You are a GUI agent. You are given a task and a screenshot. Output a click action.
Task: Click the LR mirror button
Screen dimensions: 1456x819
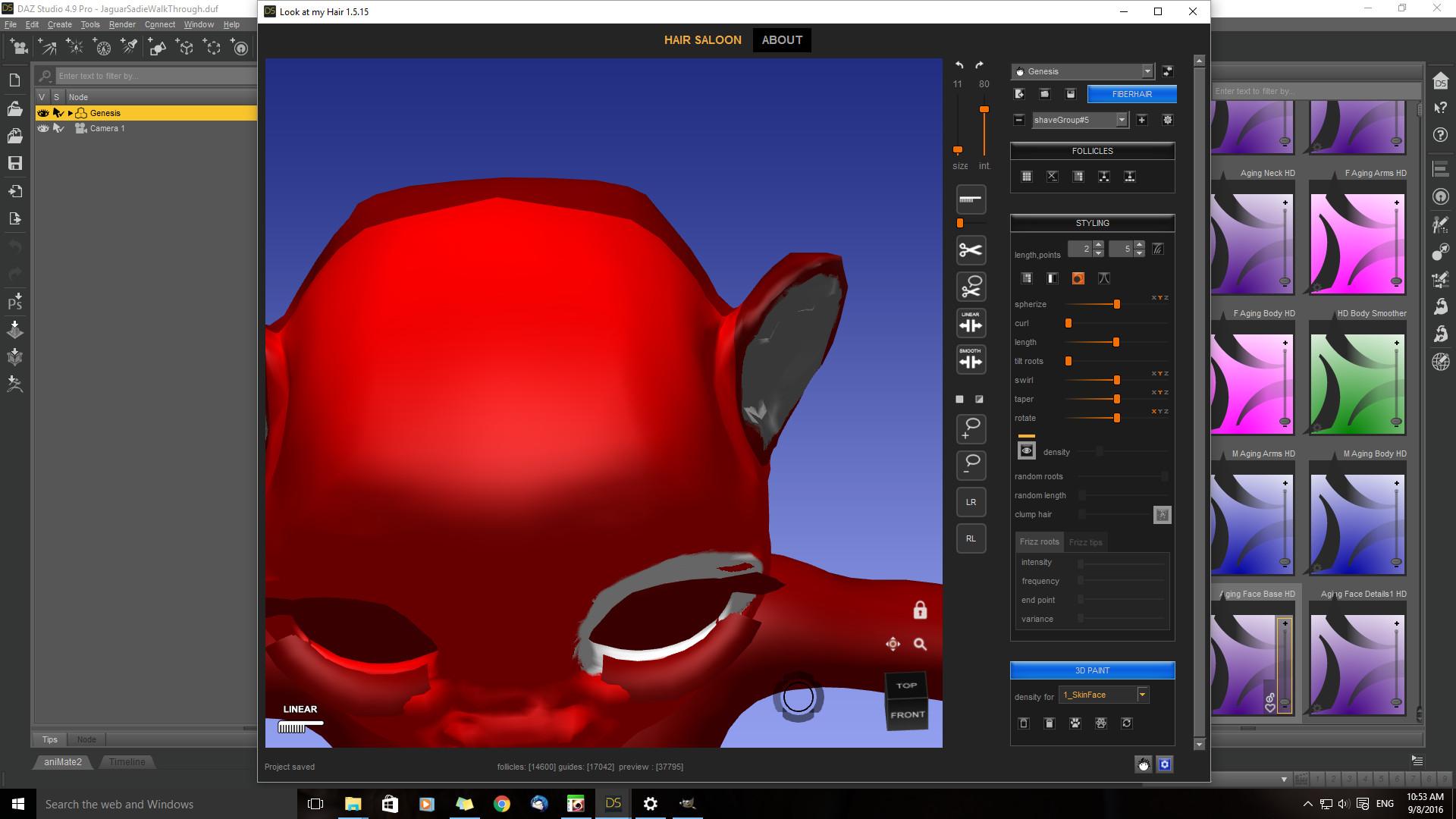tap(971, 502)
